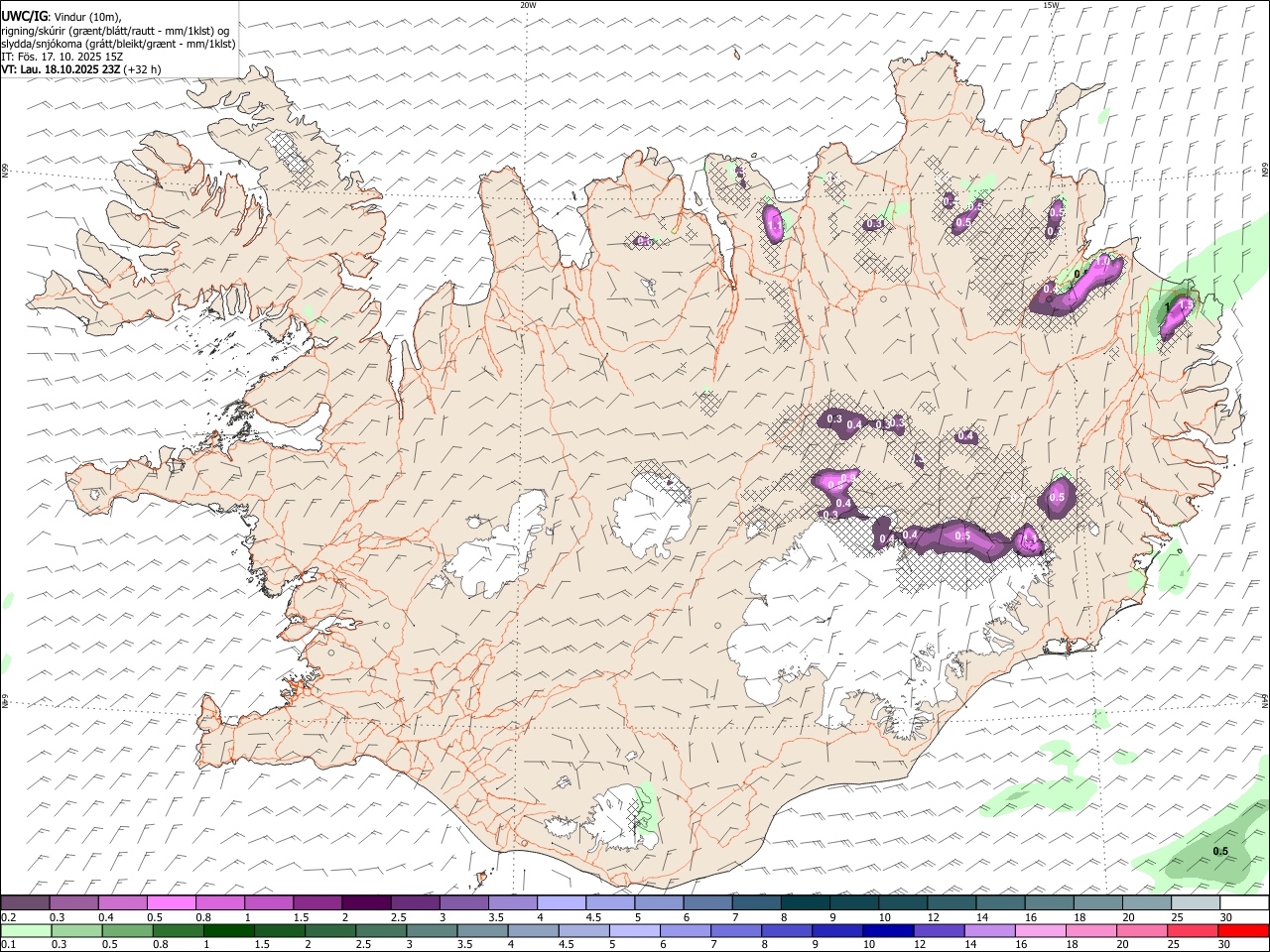The image size is (1270, 952).
Task: Click the '4.5' label under the lower legend row
Action: (x=566, y=945)
